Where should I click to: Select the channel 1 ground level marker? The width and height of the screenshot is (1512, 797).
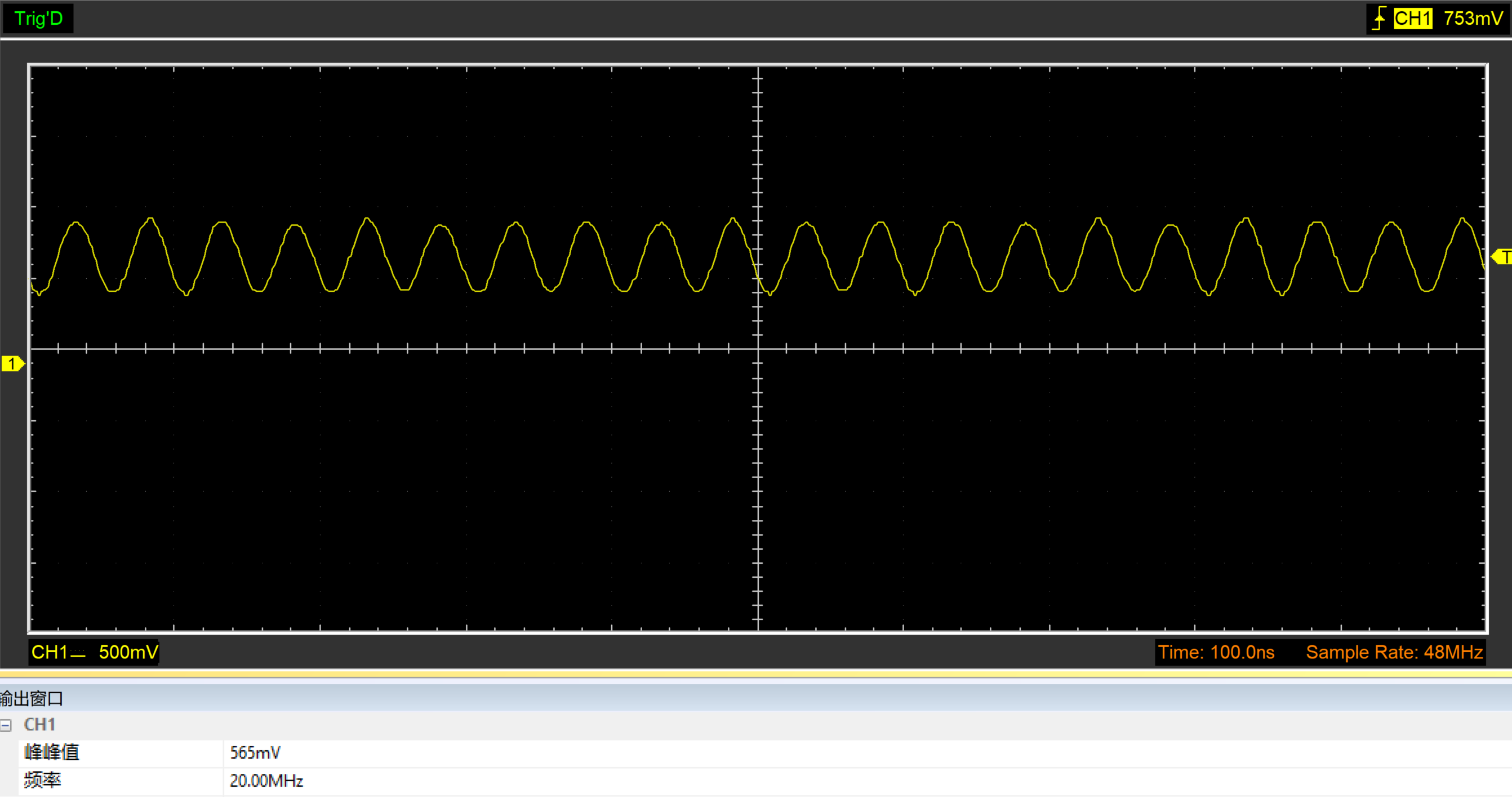click(13, 364)
